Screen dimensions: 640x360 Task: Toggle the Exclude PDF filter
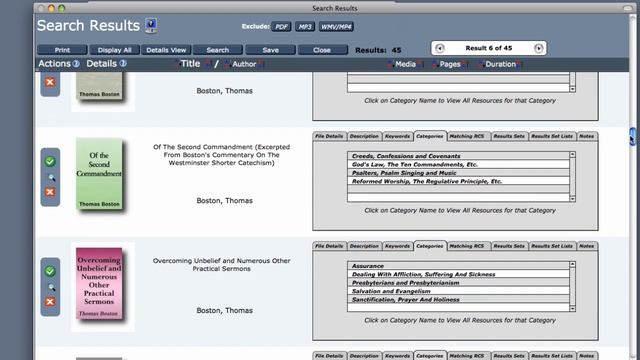click(281, 27)
